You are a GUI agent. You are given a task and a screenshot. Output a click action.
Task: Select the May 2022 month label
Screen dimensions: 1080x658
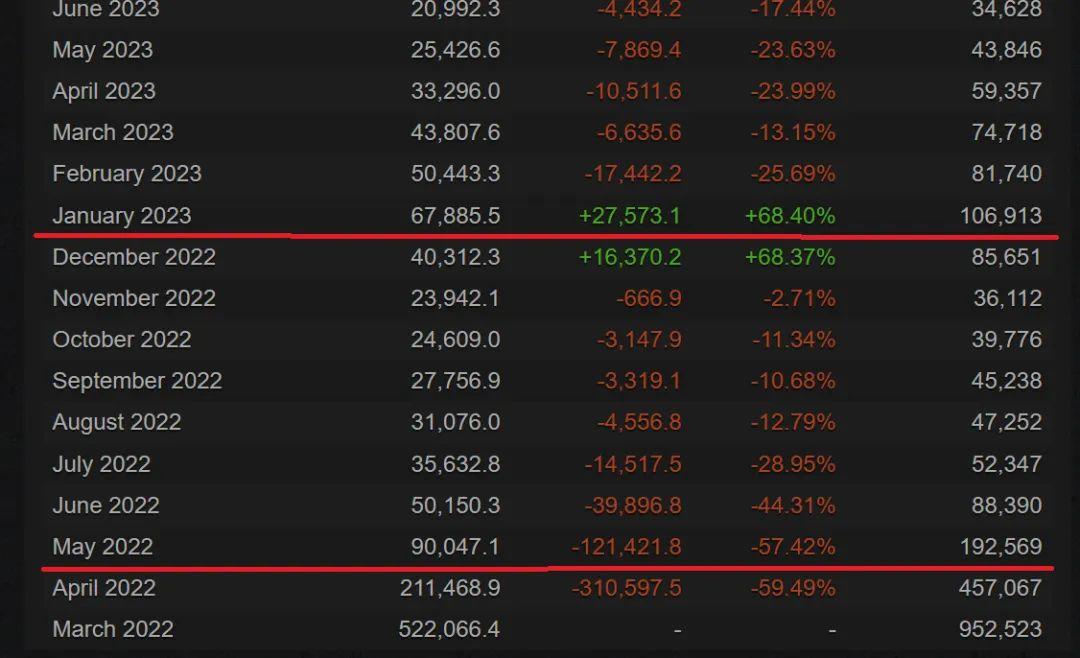(103, 547)
